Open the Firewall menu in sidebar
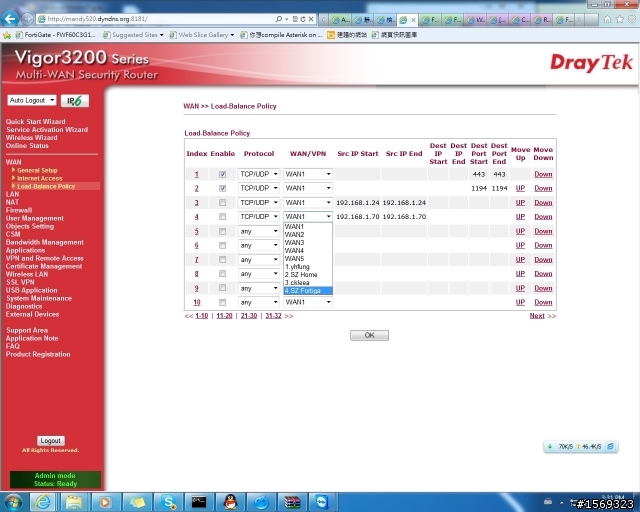This screenshot has height=512, width=640. (19, 210)
